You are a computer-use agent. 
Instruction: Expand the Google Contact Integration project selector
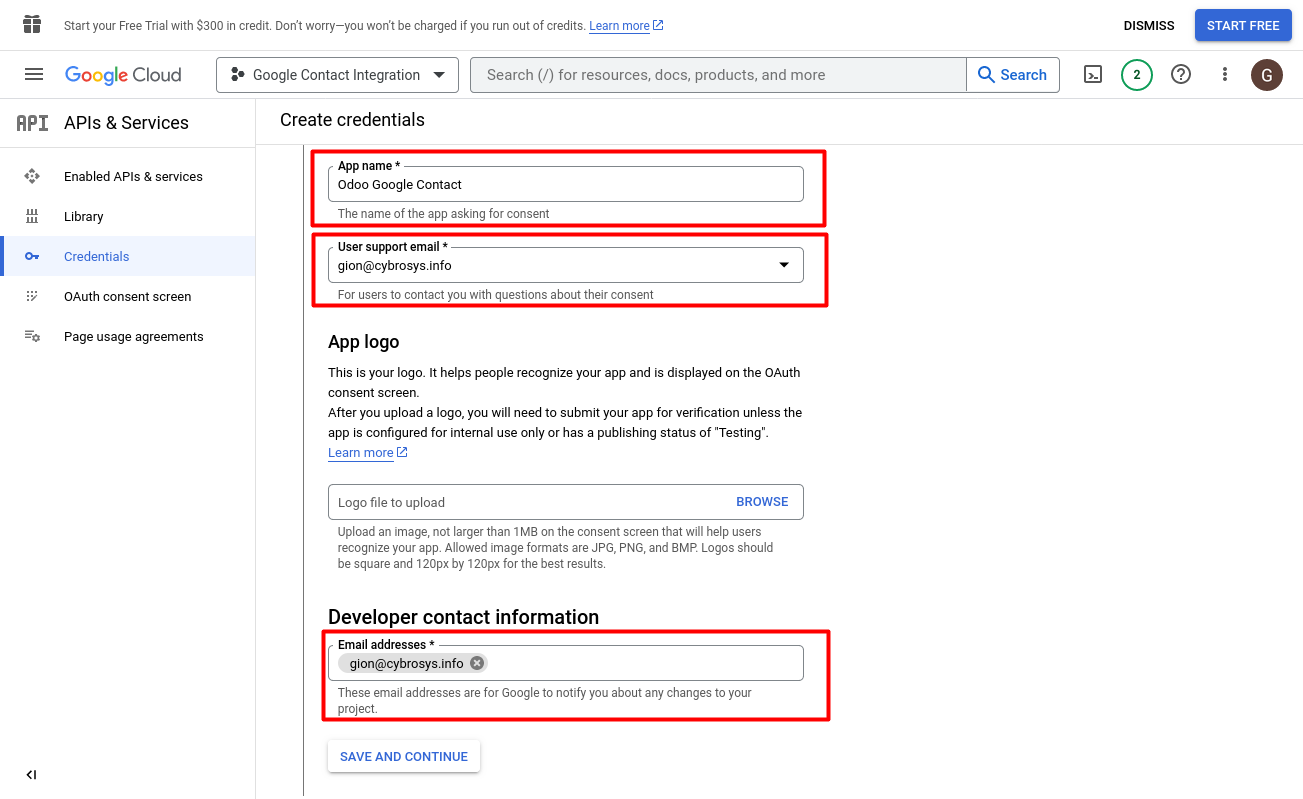pyautogui.click(x=337, y=75)
